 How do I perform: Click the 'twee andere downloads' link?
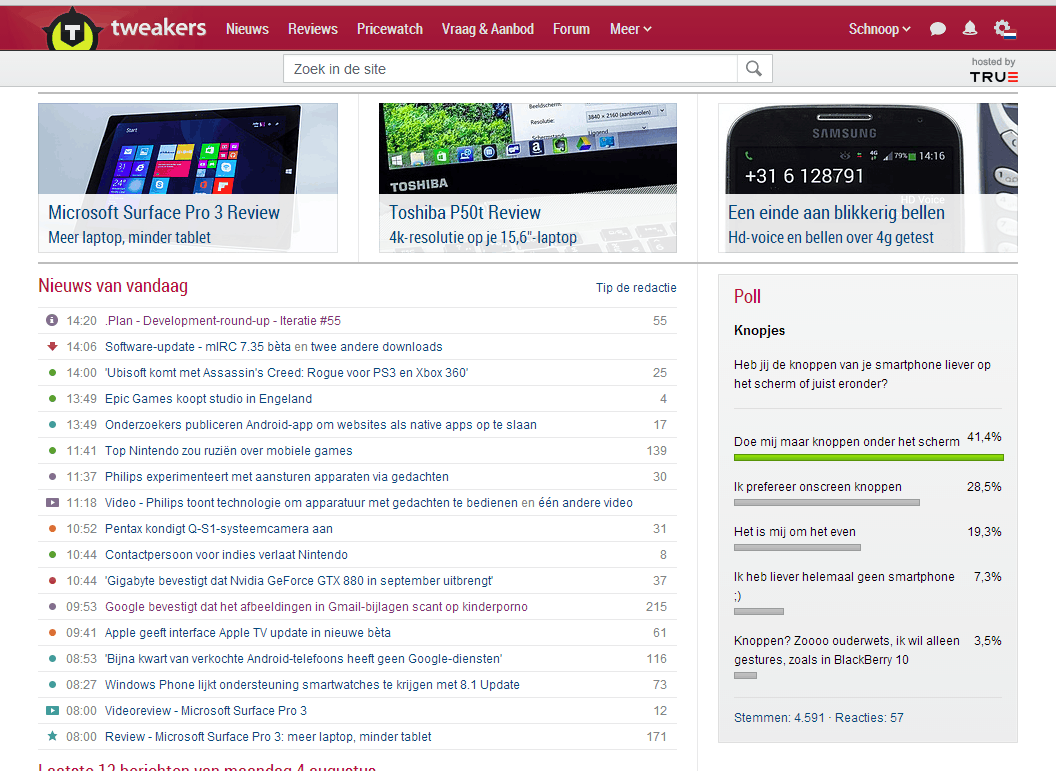click(x=376, y=347)
